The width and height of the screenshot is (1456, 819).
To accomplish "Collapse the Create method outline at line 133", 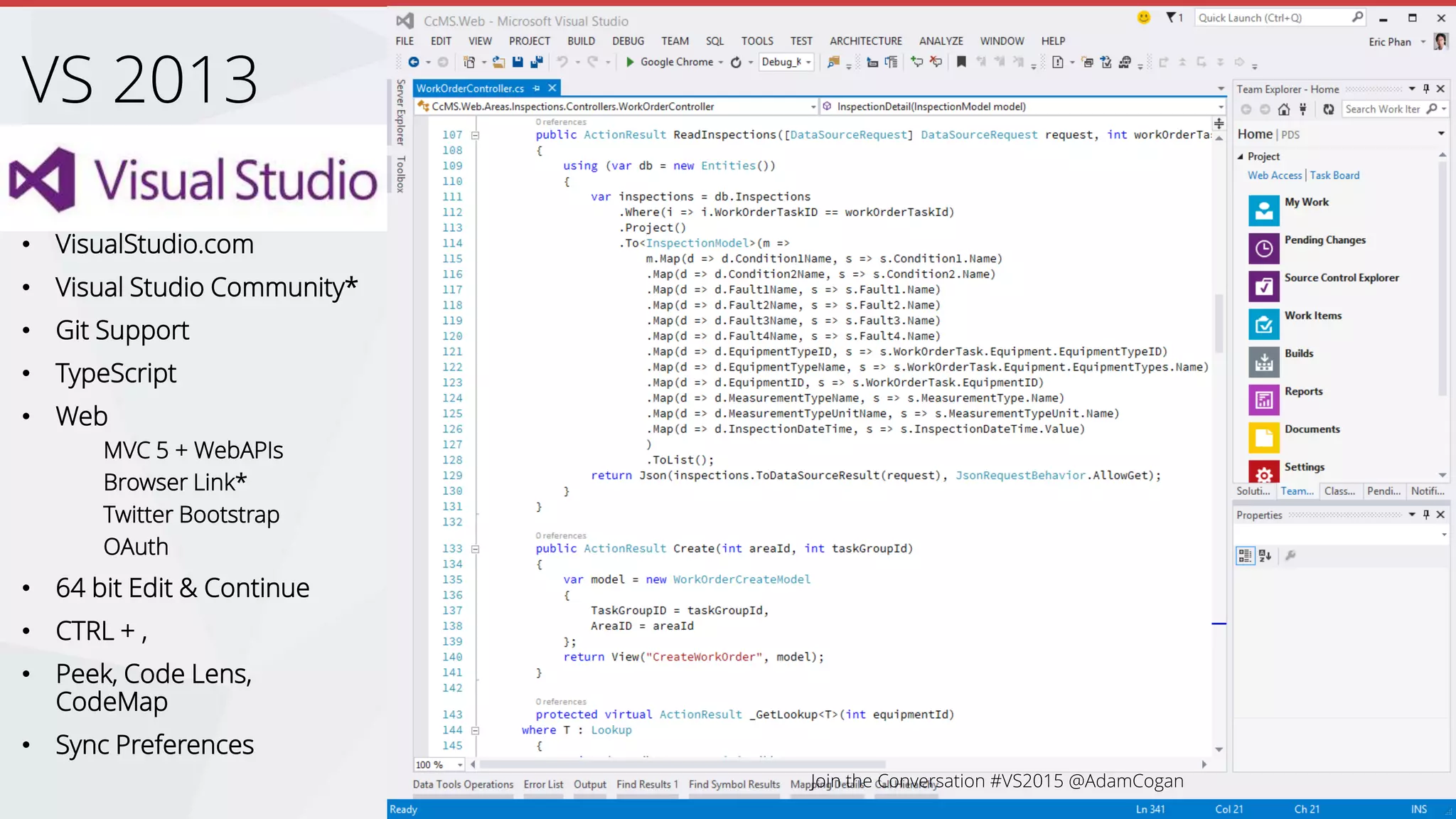I will point(476,549).
